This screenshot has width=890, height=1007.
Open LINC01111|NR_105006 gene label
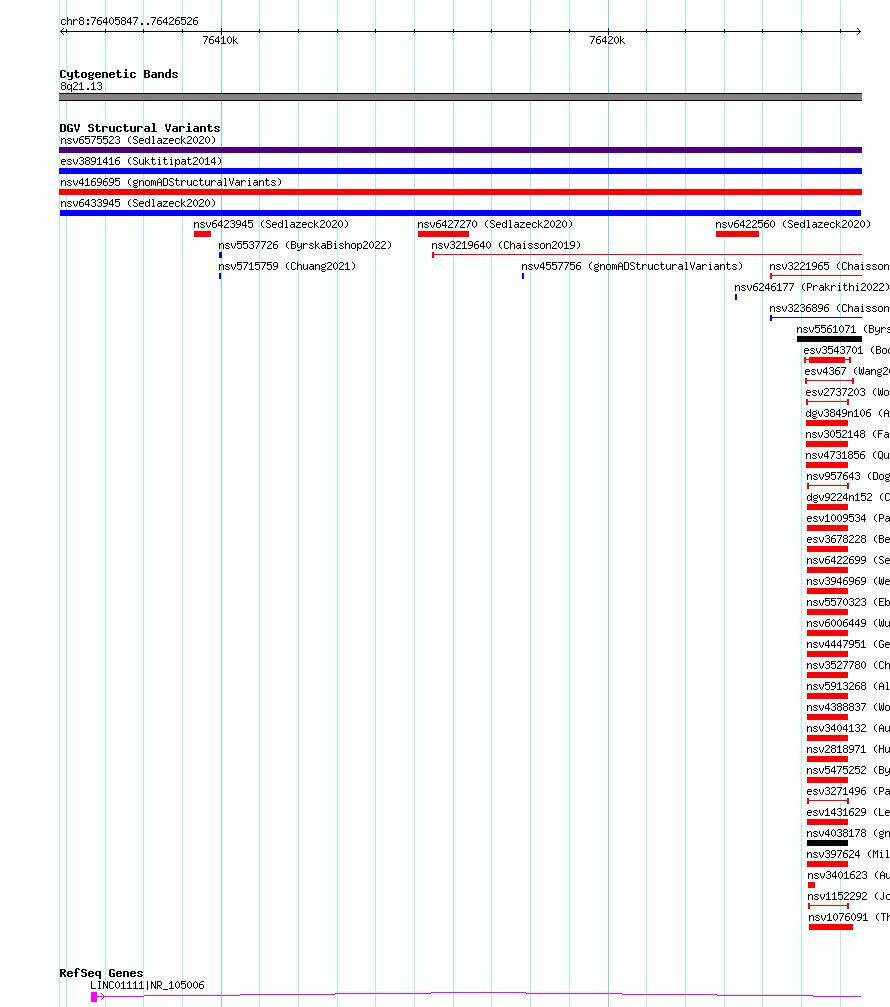point(147,985)
